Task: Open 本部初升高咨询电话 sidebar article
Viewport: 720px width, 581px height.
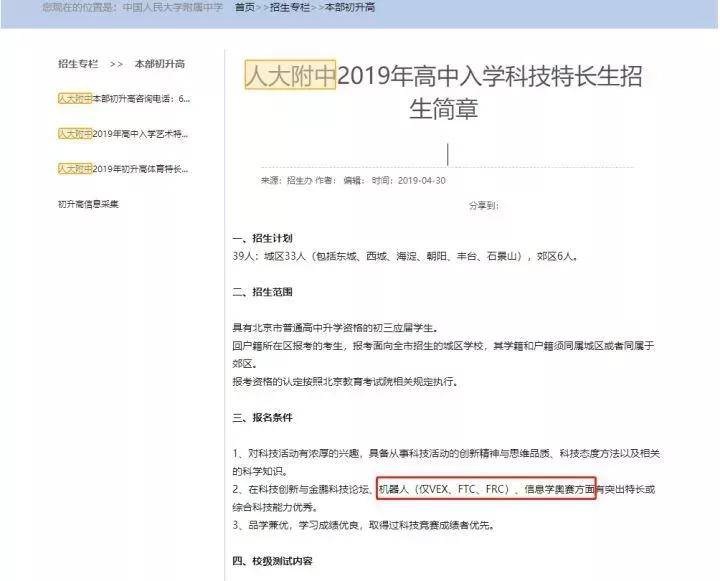Action: (124, 99)
